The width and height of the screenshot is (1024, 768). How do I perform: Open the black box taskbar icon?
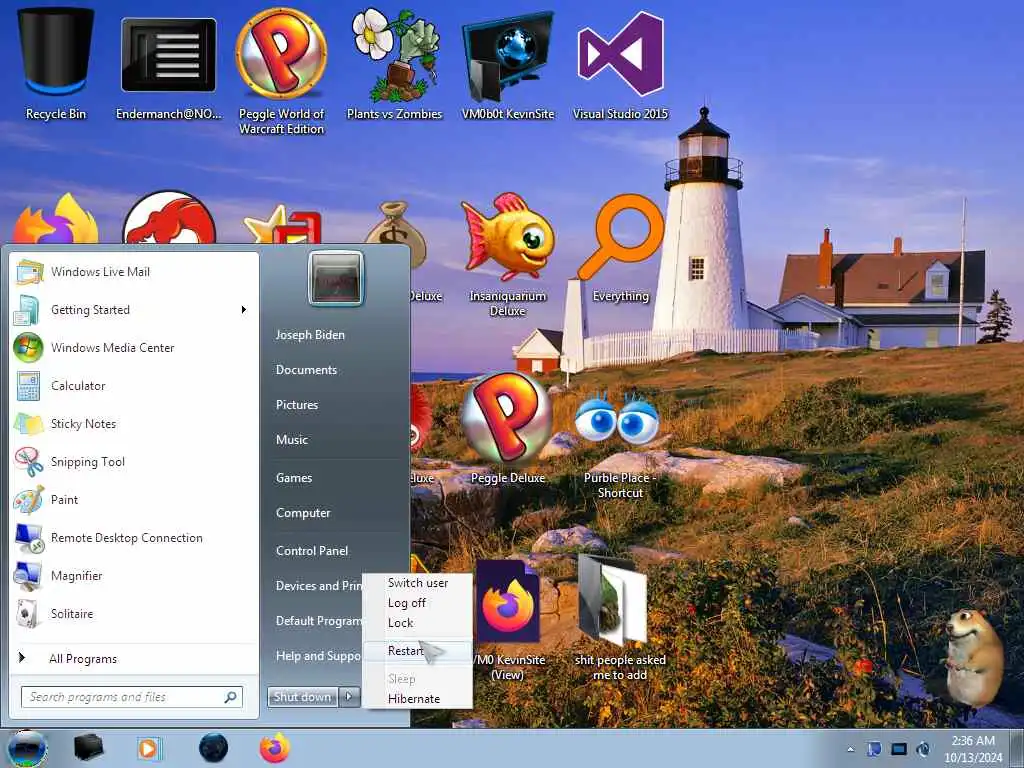pos(88,748)
